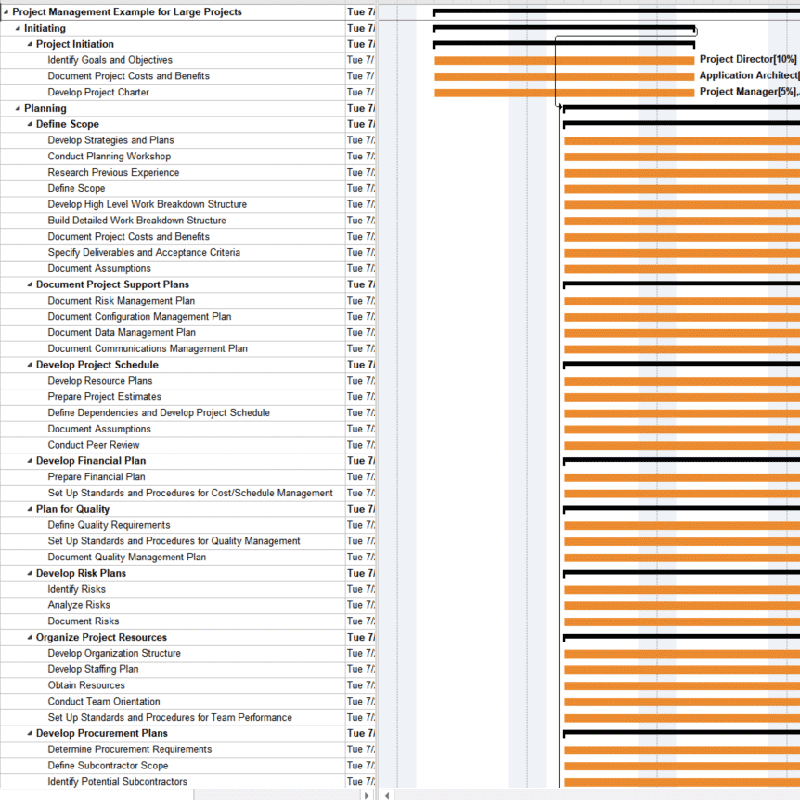Collapse the Develop Project Schedule group
This screenshot has width=800, height=800.
pyautogui.click(x=30, y=365)
